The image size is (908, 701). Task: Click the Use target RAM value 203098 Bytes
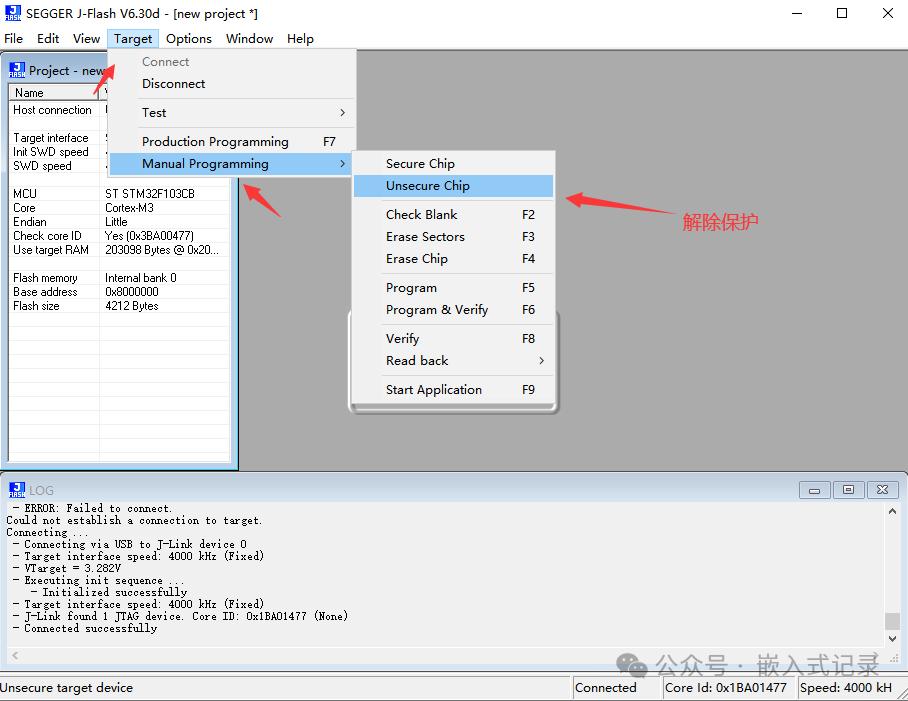tap(162, 249)
